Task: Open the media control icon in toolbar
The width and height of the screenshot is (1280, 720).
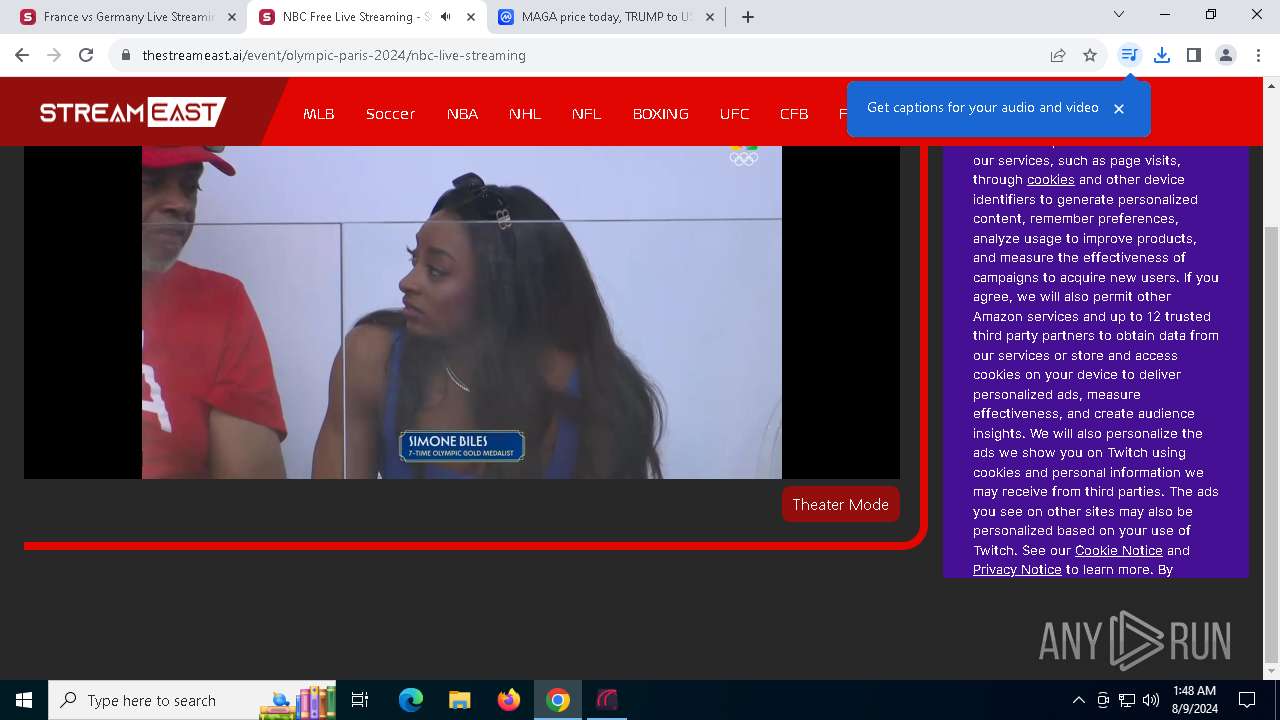Action: [1129, 55]
